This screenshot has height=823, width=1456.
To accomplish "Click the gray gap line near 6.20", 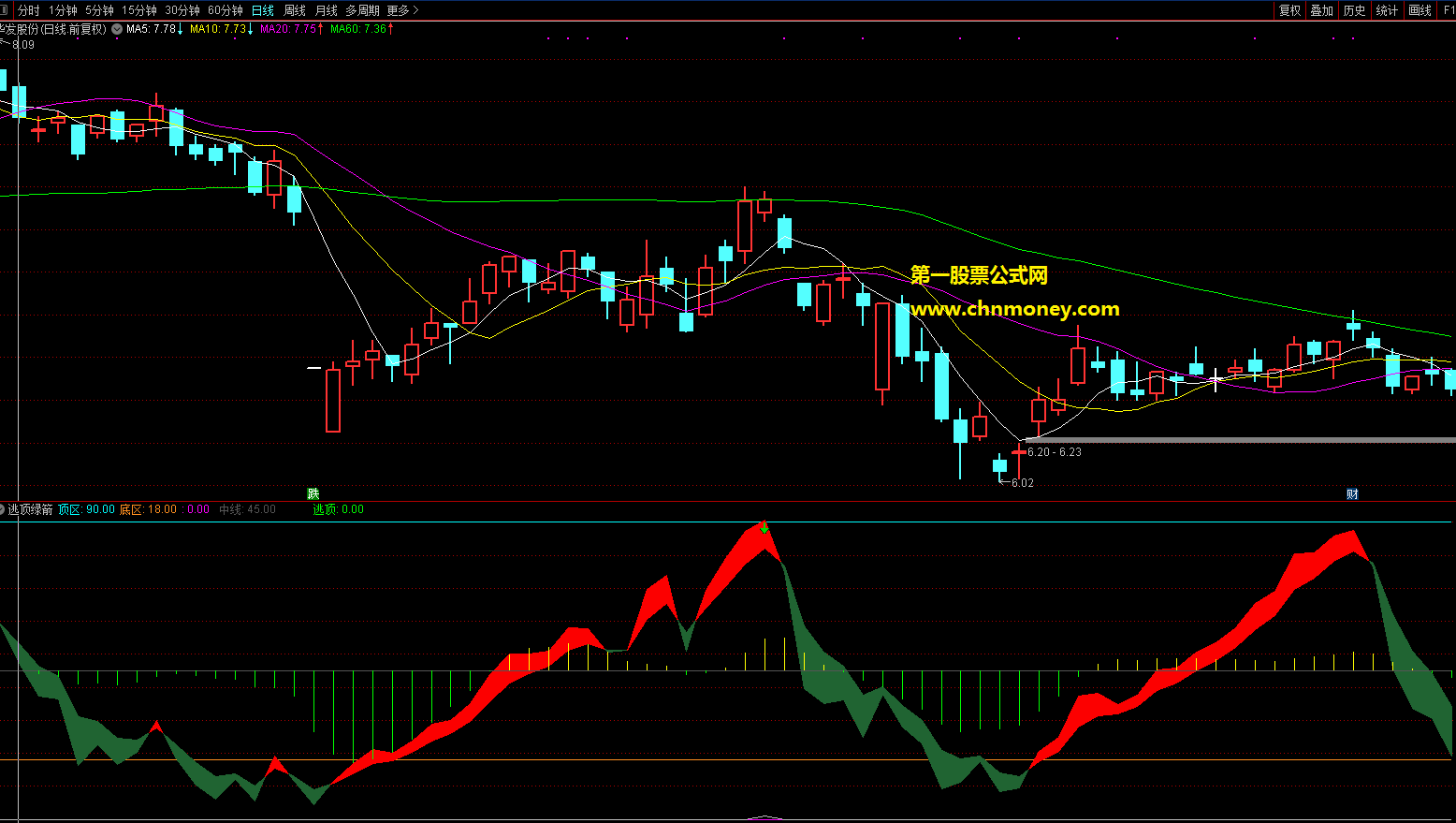I will click(1240, 439).
